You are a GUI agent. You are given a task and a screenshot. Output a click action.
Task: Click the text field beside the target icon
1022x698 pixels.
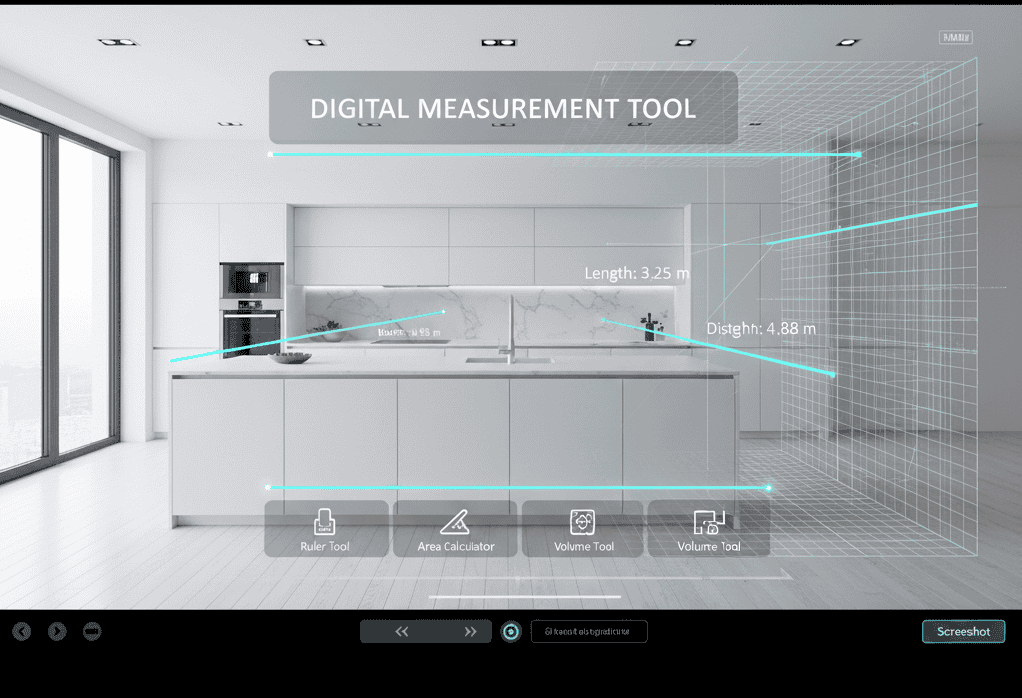pos(589,631)
